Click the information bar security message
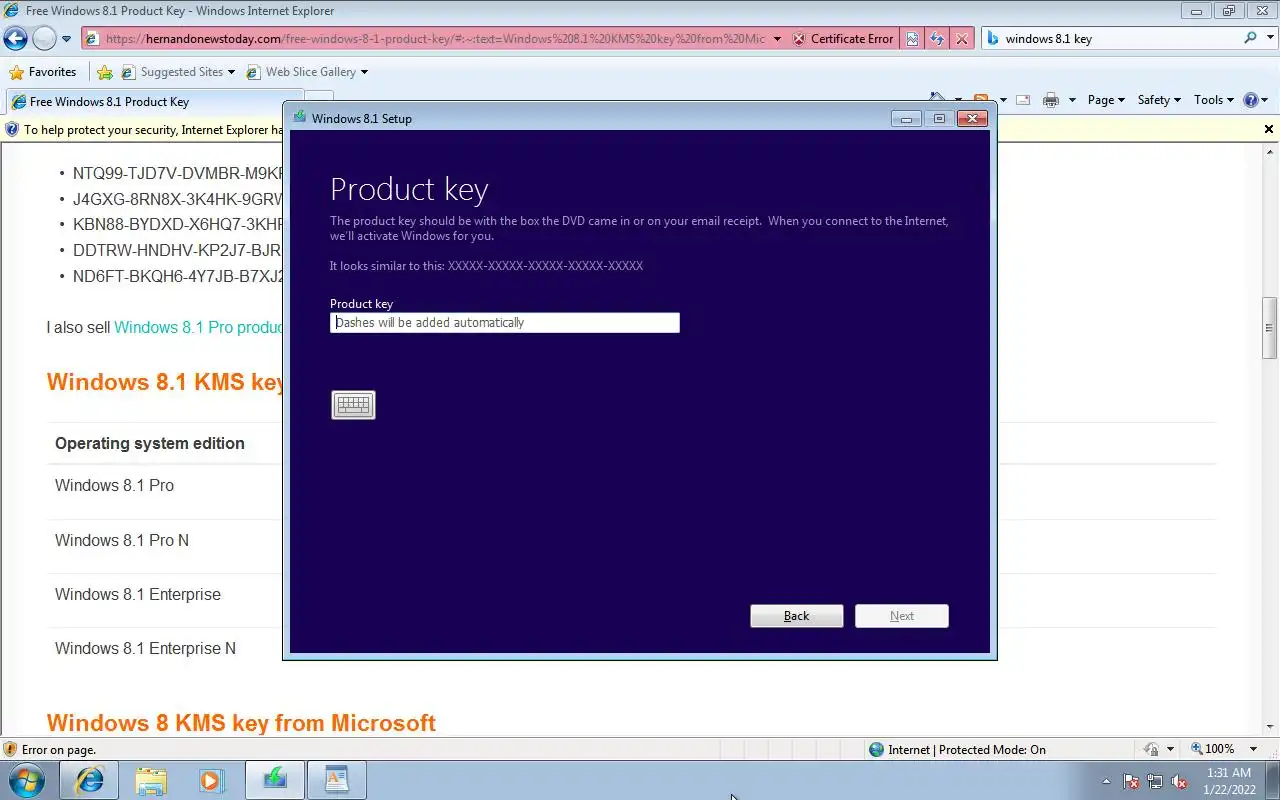Screen dimensions: 1280x800 click(x=154, y=130)
